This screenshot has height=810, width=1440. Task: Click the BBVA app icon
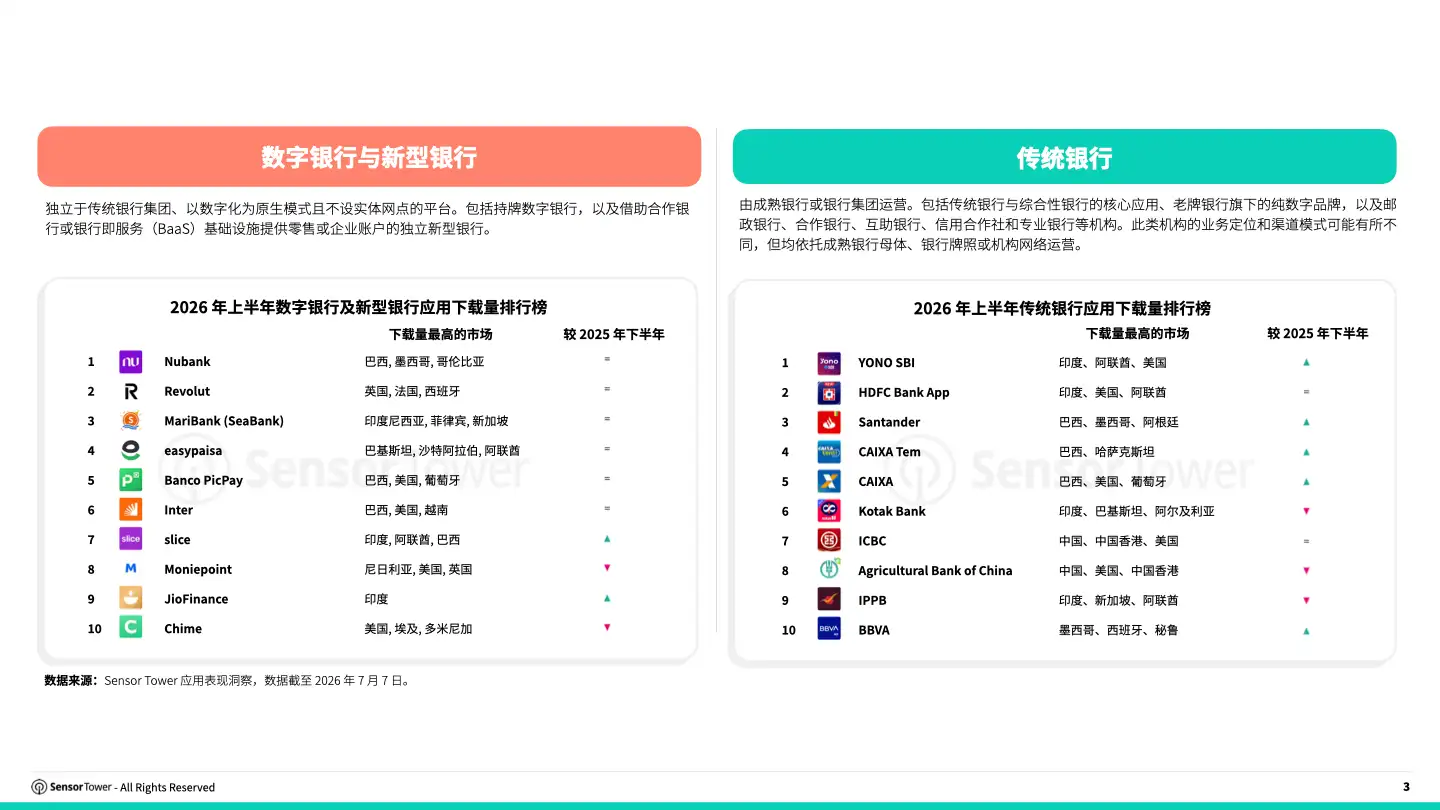(829, 630)
